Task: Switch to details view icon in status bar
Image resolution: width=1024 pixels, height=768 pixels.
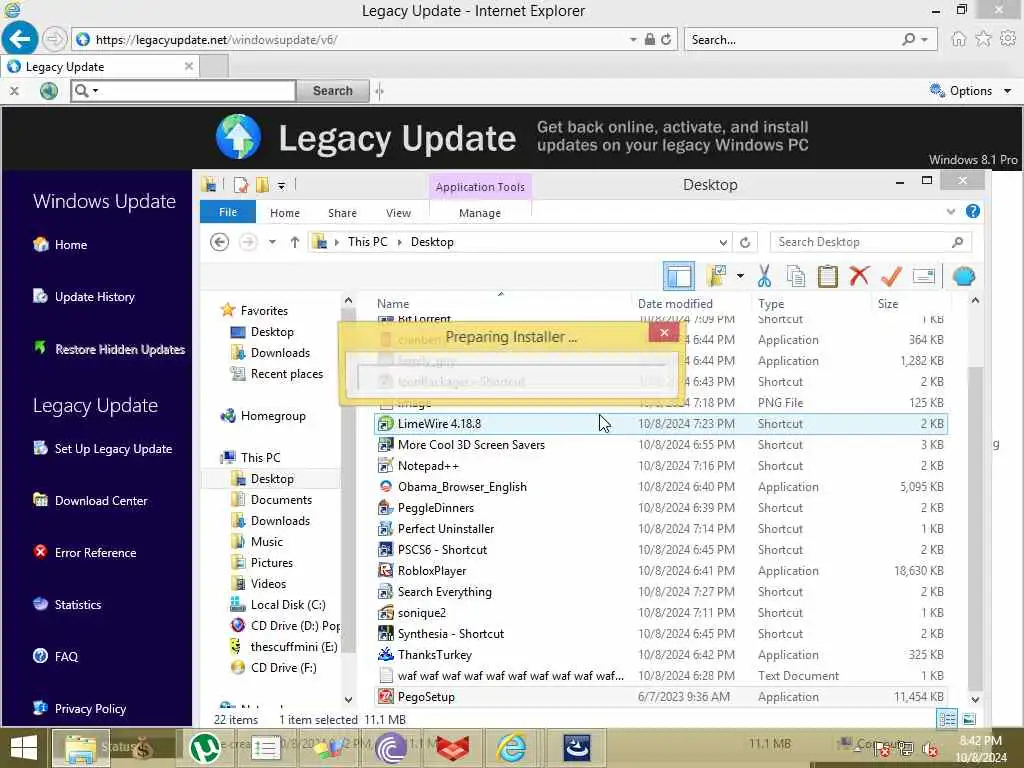Action: (947, 719)
